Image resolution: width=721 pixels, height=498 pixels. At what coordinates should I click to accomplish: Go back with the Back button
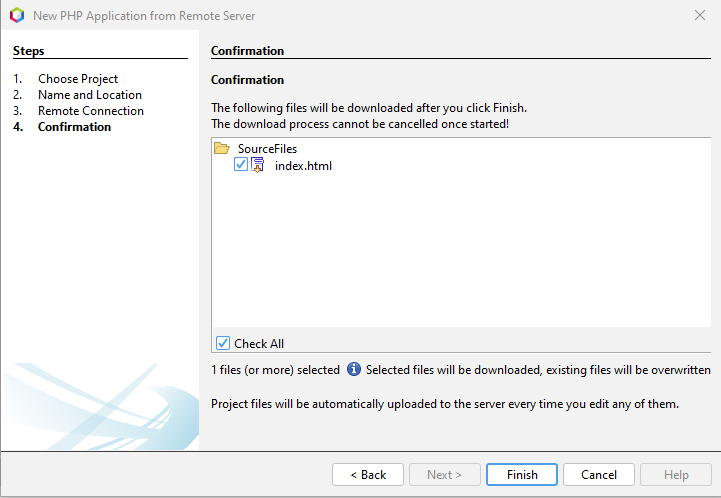point(367,475)
